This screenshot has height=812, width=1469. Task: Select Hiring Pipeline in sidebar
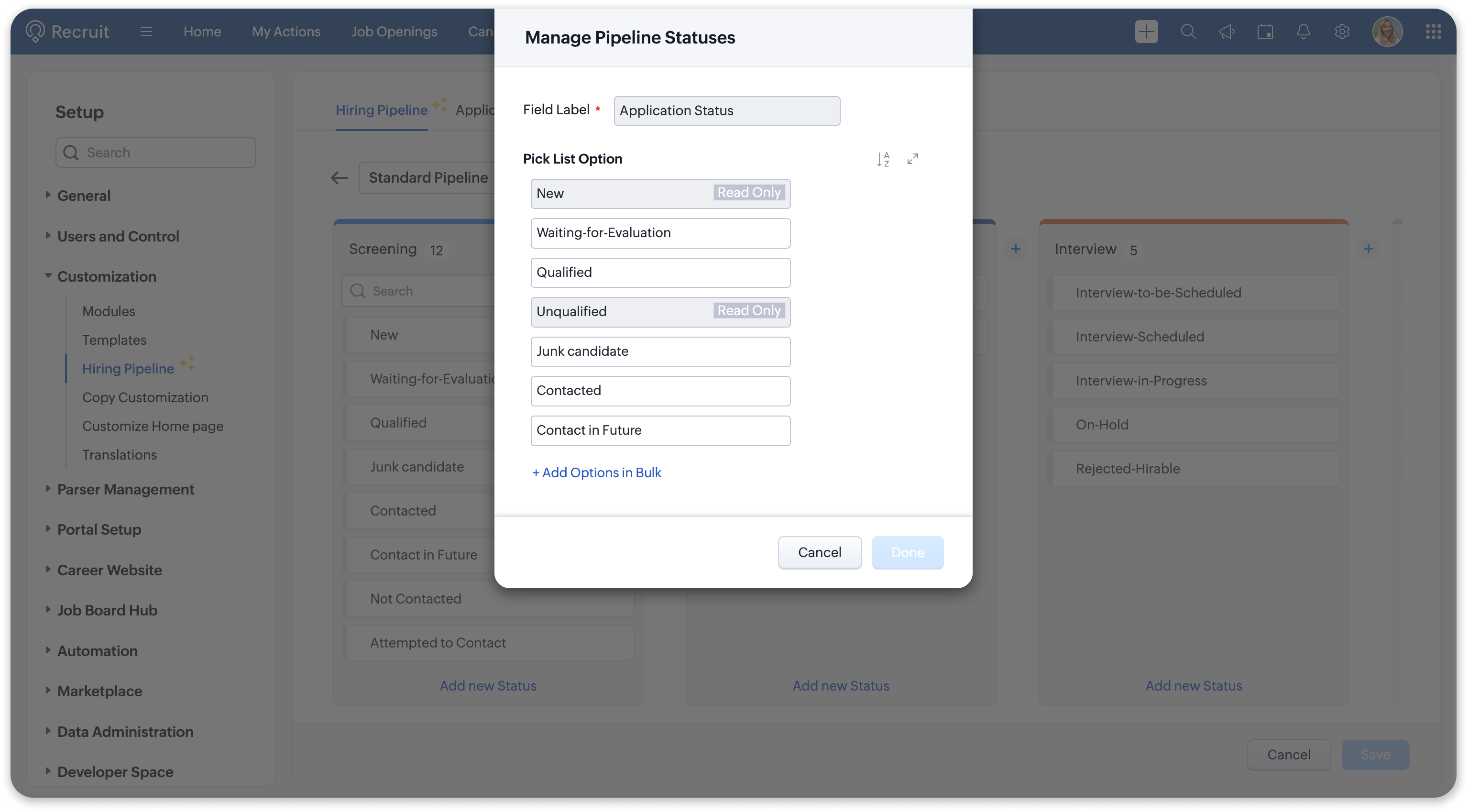tap(128, 368)
